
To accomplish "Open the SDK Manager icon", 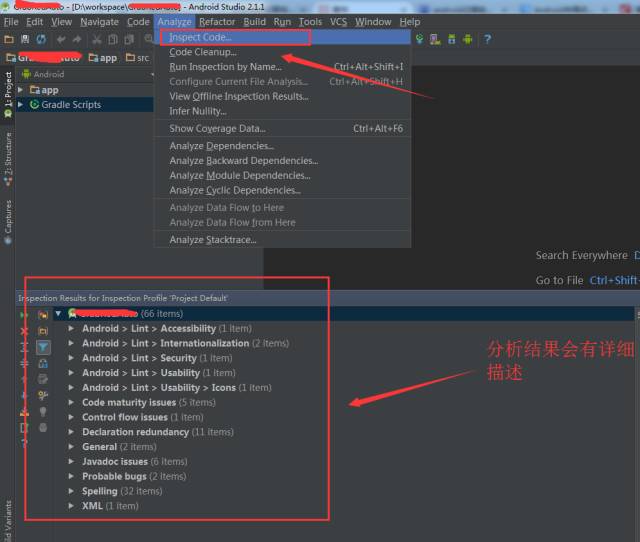I will point(451,39).
